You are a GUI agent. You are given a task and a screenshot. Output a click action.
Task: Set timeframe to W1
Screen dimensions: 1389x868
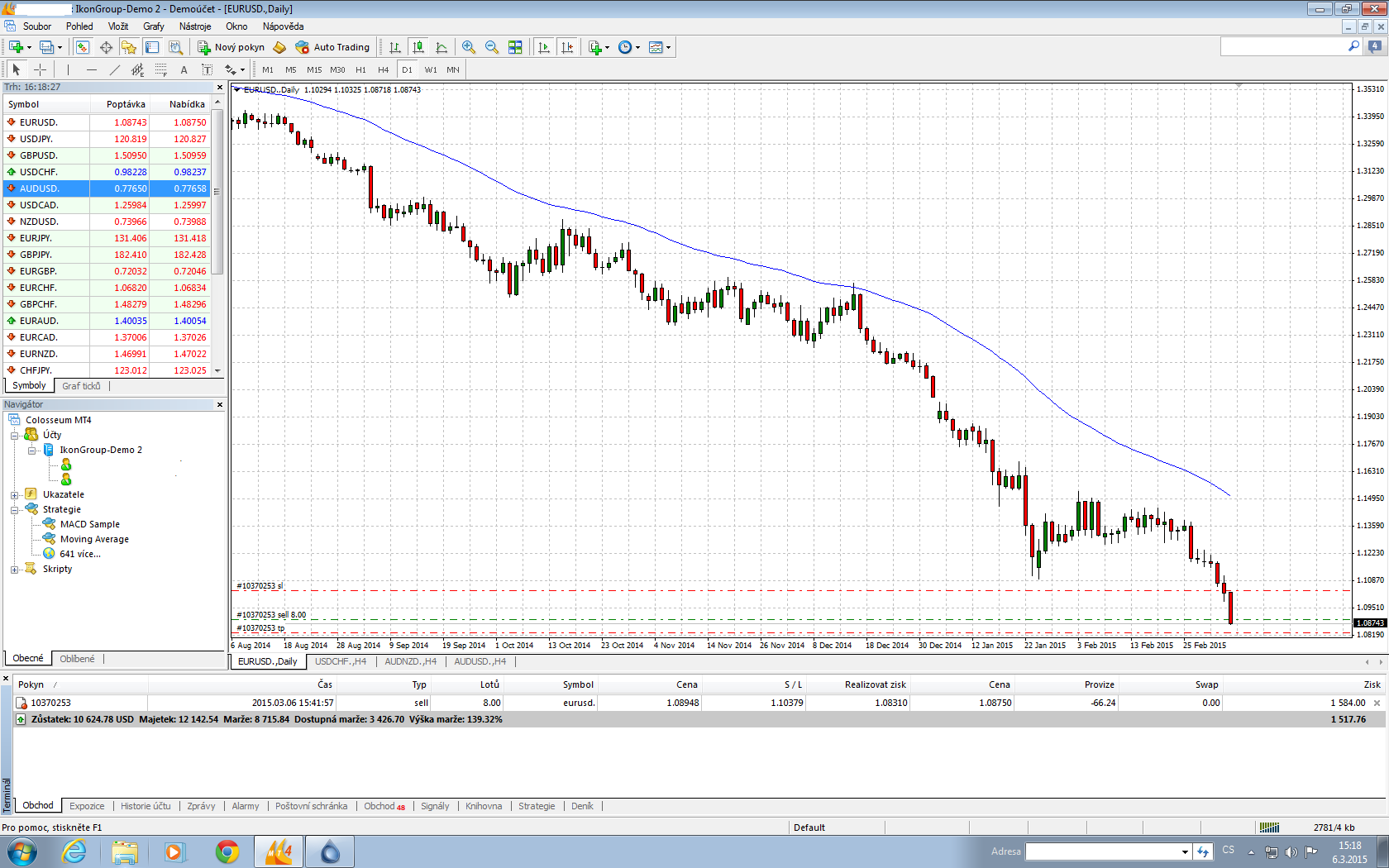431,69
